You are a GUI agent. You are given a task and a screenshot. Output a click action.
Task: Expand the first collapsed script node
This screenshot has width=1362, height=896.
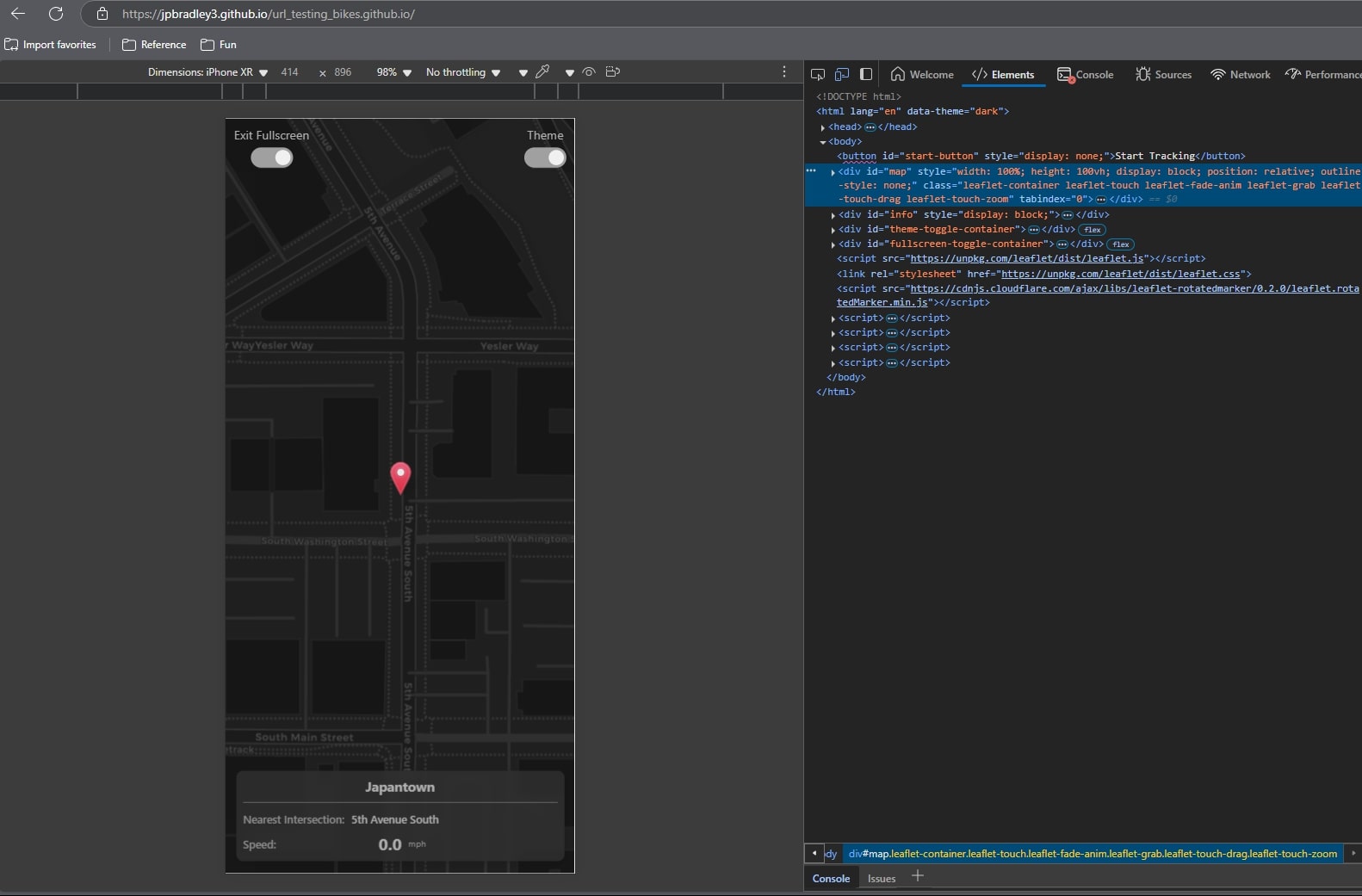click(x=833, y=318)
